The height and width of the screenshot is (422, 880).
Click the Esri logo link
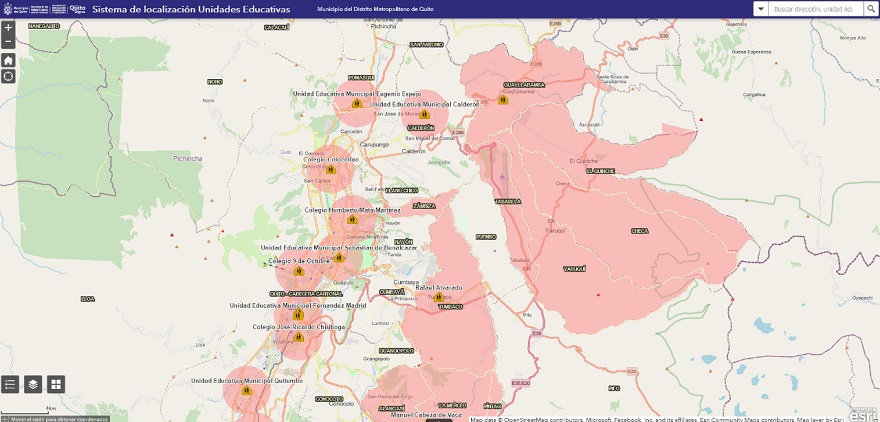(x=862, y=412)
